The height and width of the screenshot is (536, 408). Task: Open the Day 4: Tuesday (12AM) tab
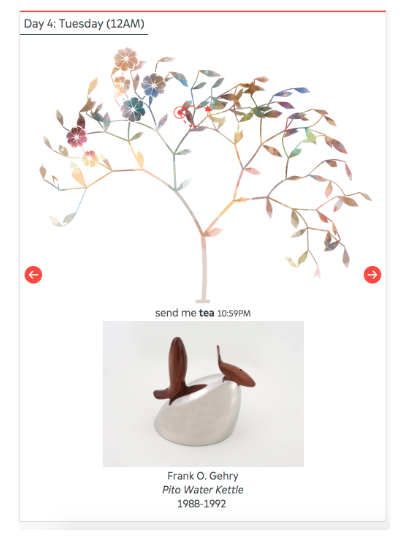click(84, 24)
